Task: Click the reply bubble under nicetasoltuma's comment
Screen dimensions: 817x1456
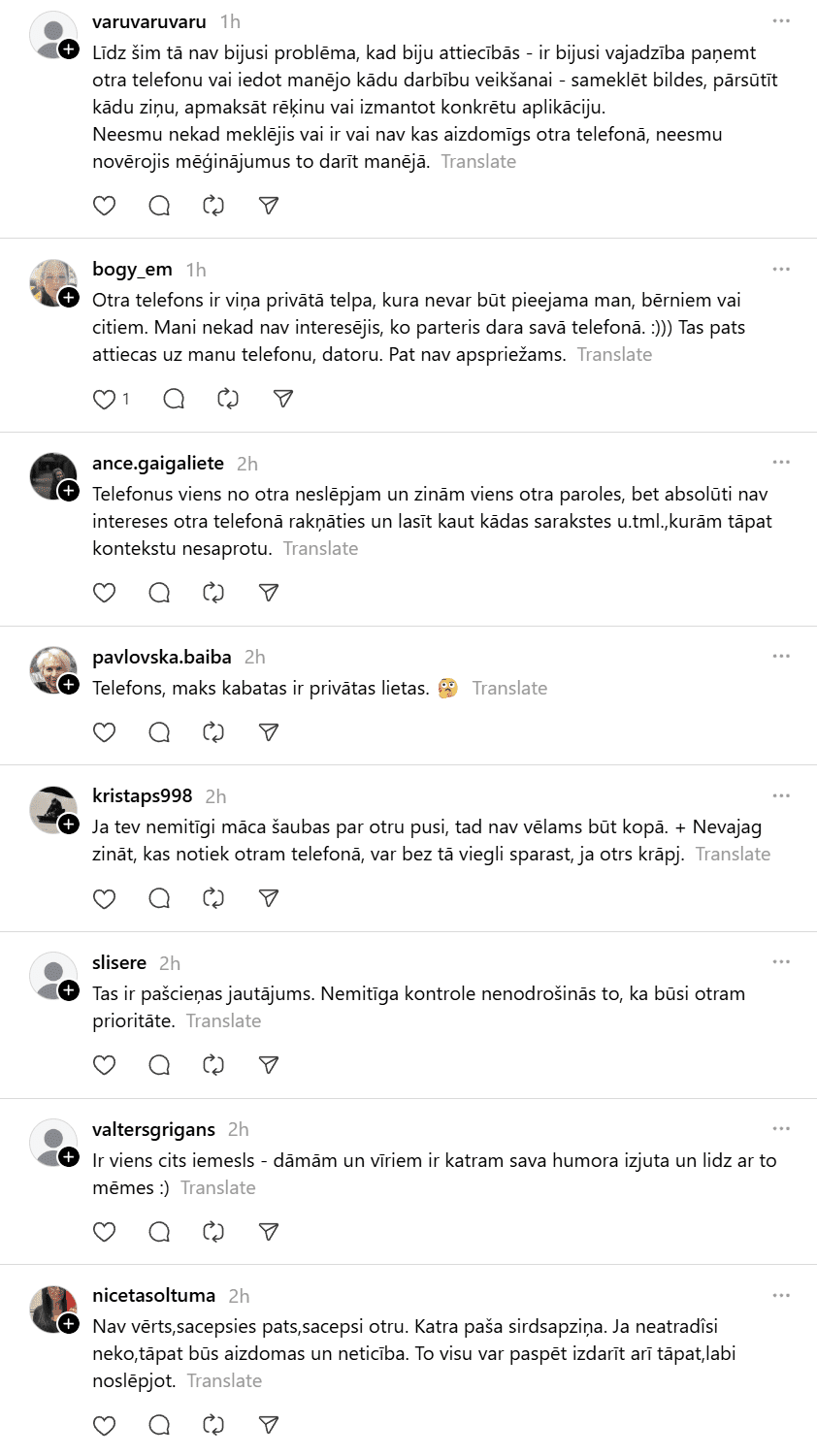Action: 159,1425
